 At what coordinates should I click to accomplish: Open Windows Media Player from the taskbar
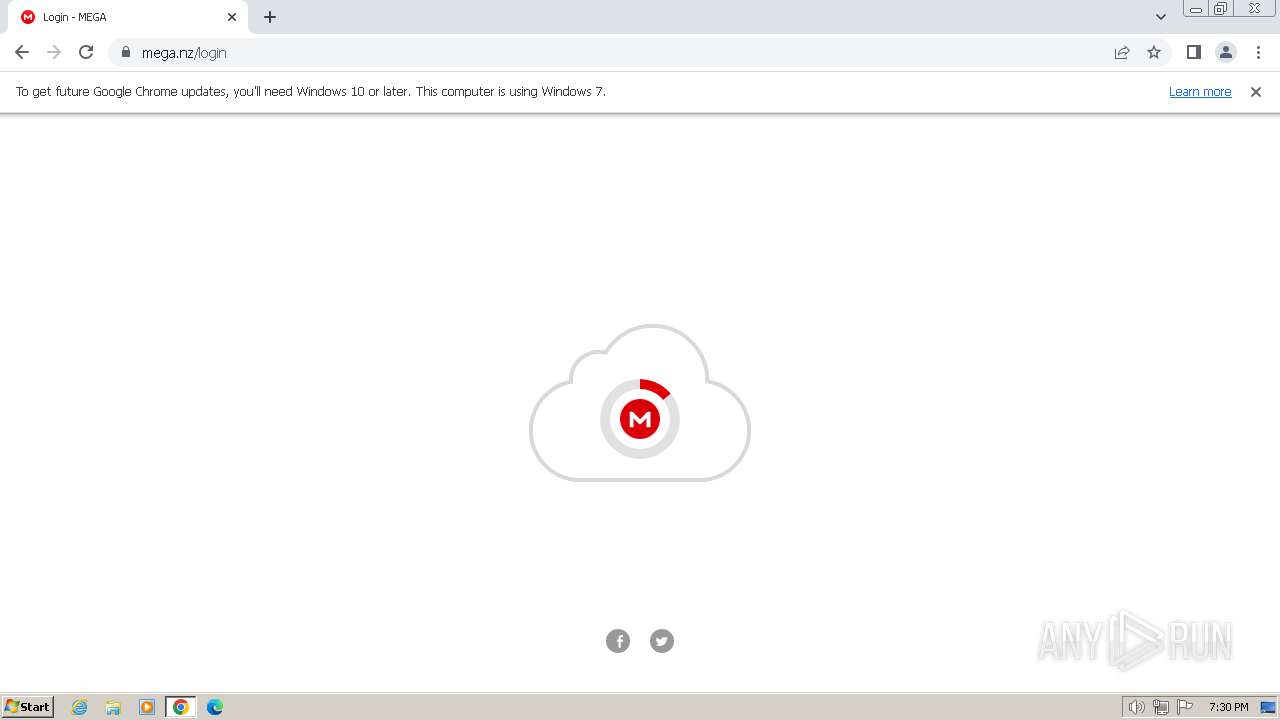pos(147,707)
